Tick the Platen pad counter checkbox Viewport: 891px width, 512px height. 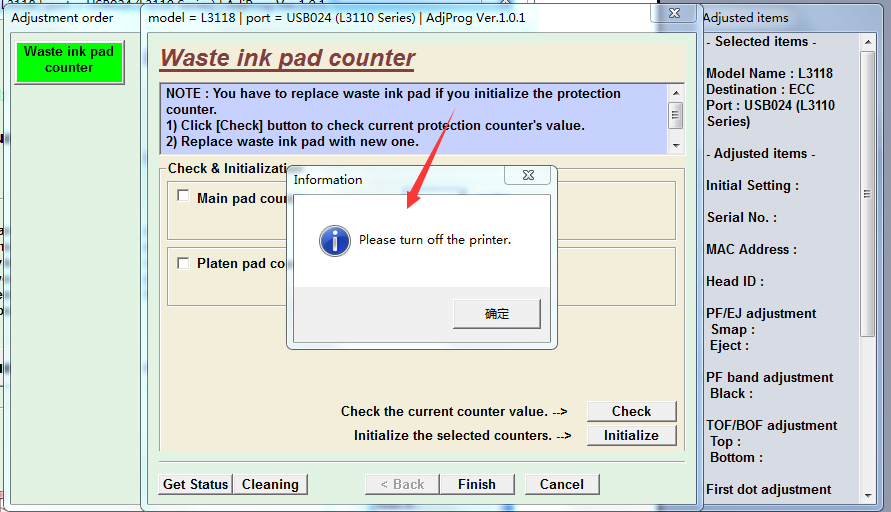pyautogui.click(x=183, y=263)
